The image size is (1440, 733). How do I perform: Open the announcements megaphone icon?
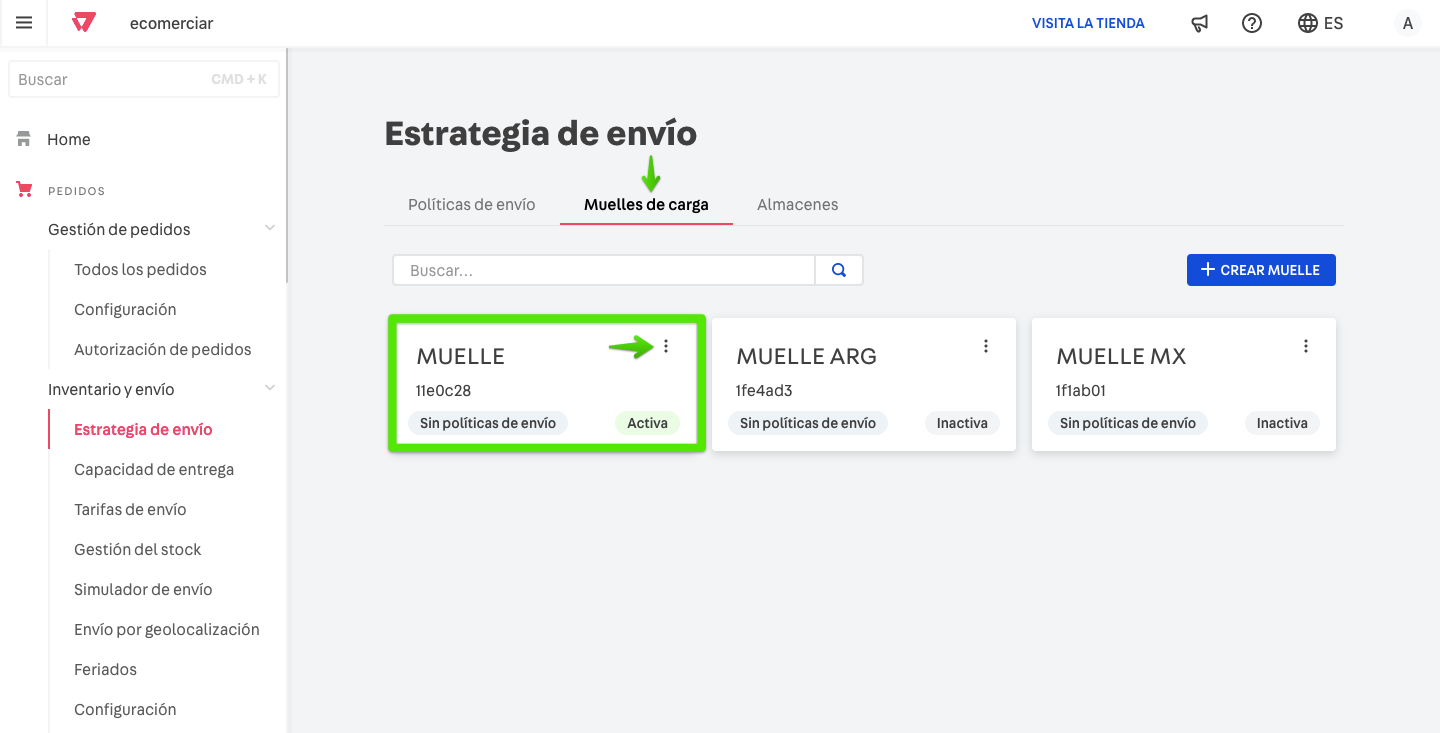pyautogui.click(x=1200, y=23)
